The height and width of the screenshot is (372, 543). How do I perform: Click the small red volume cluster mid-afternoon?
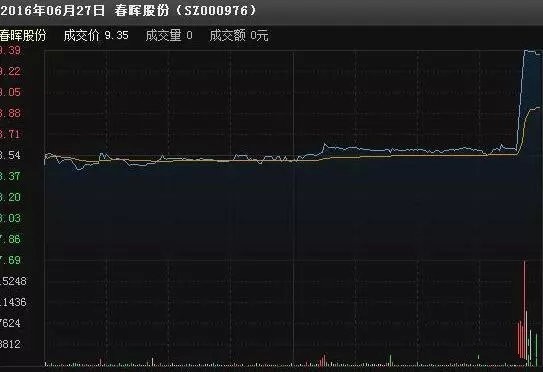(323, 360)
